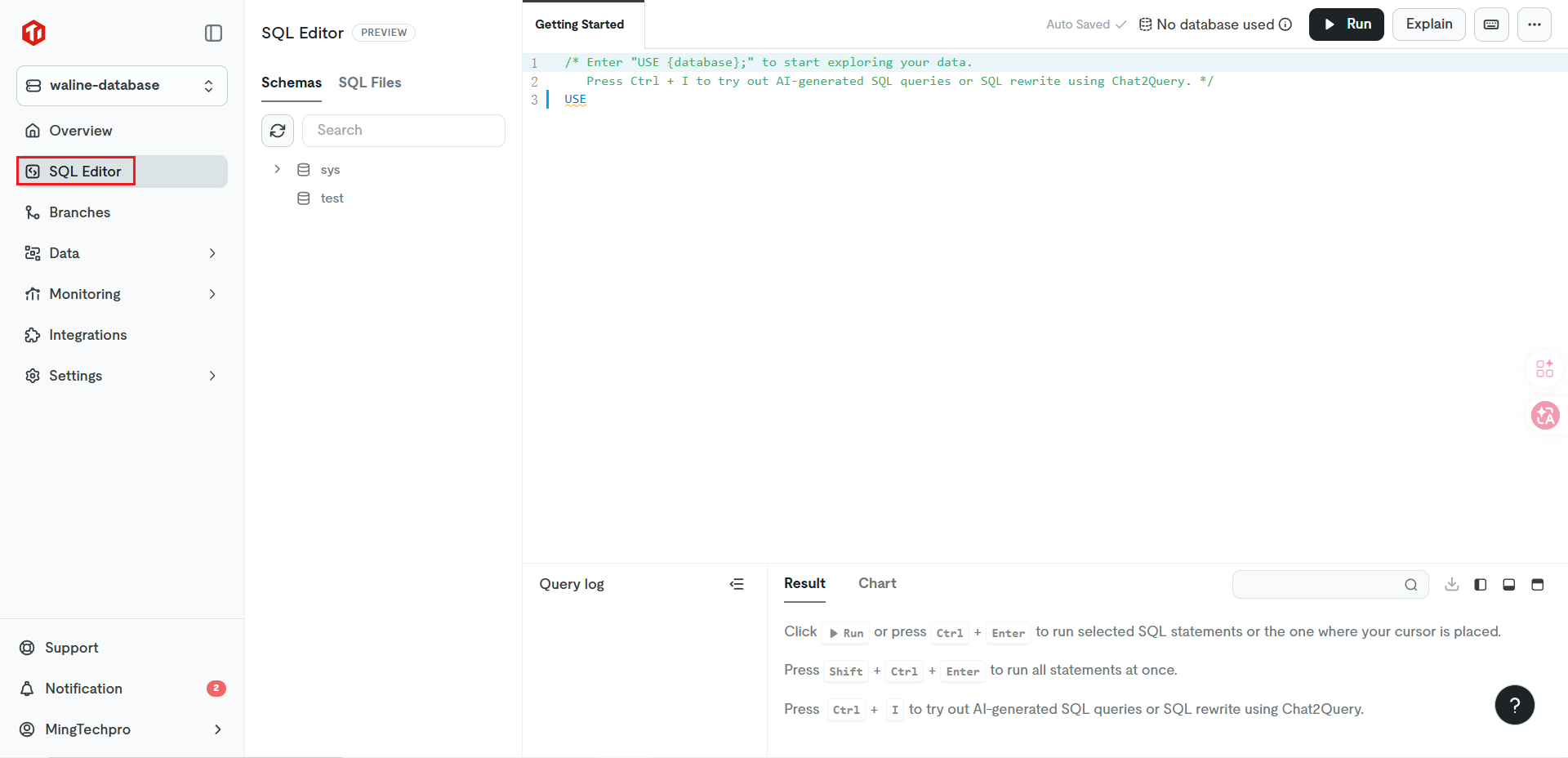The width and height of the screenshot is (1568, 758).
Task: Expand the sys schema tree node
Action: 277,169
